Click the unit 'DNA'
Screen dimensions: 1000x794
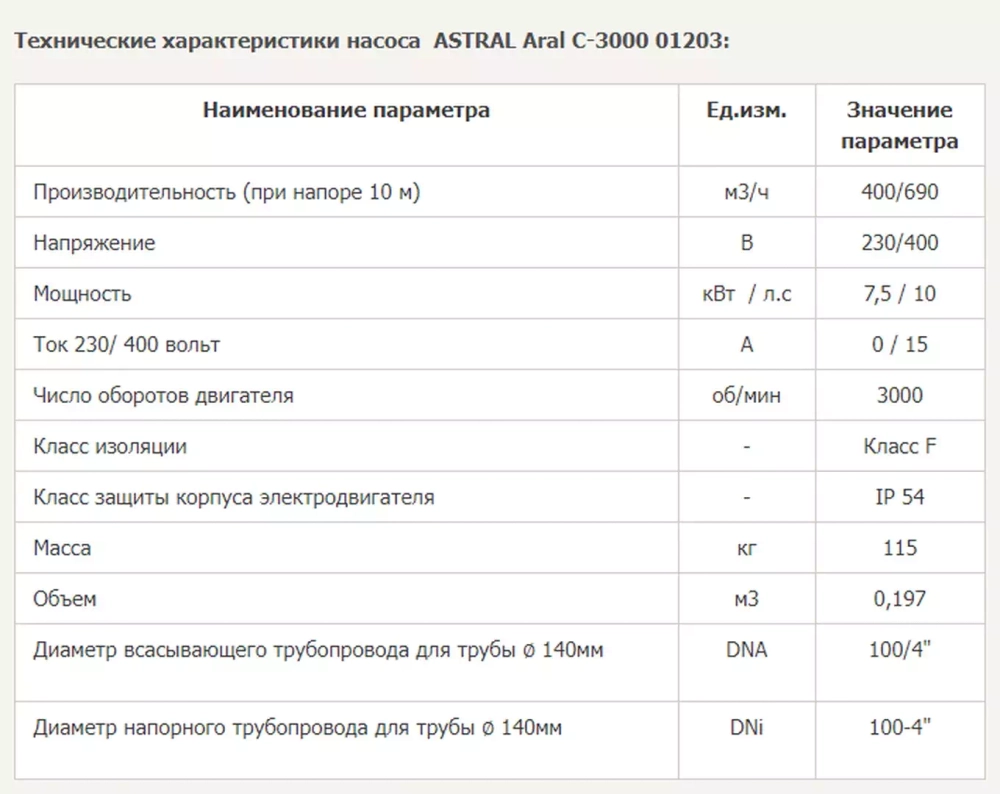(746, 650)
